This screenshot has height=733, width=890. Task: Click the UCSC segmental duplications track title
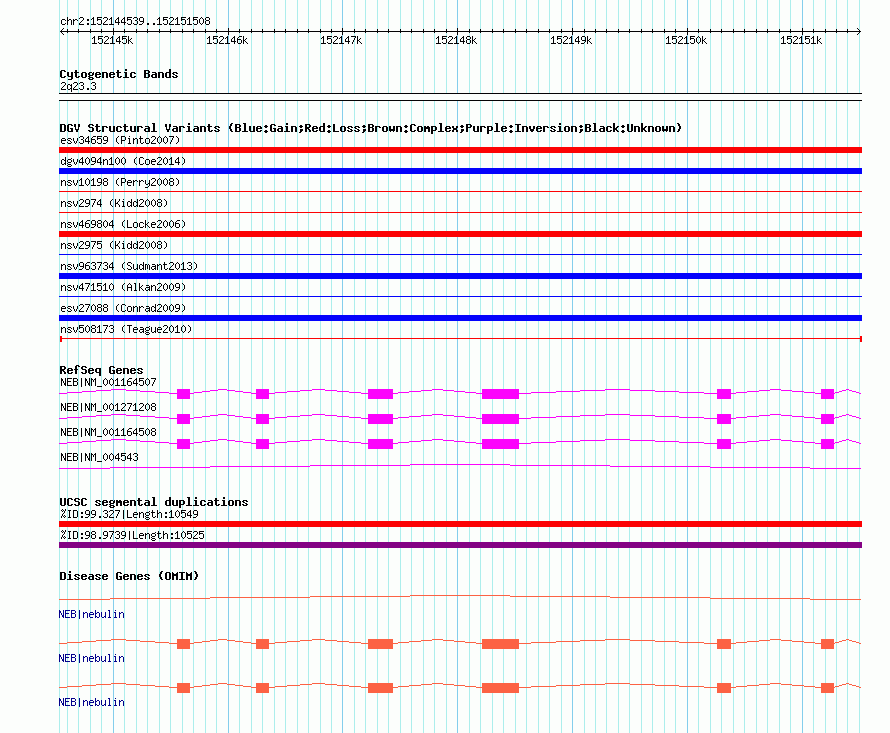(x=154, y=502)
